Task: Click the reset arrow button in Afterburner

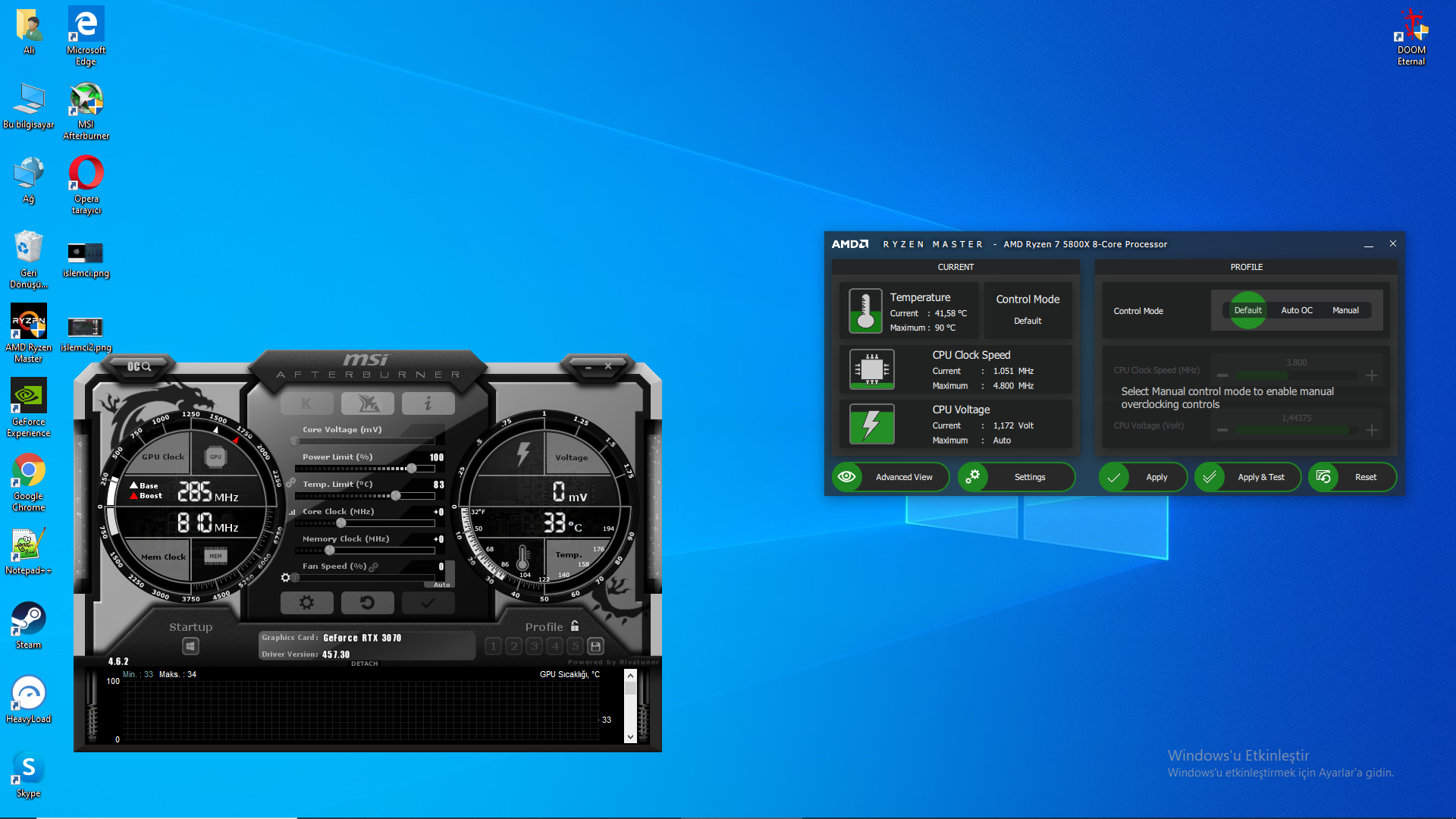Action: pos(367,603)
